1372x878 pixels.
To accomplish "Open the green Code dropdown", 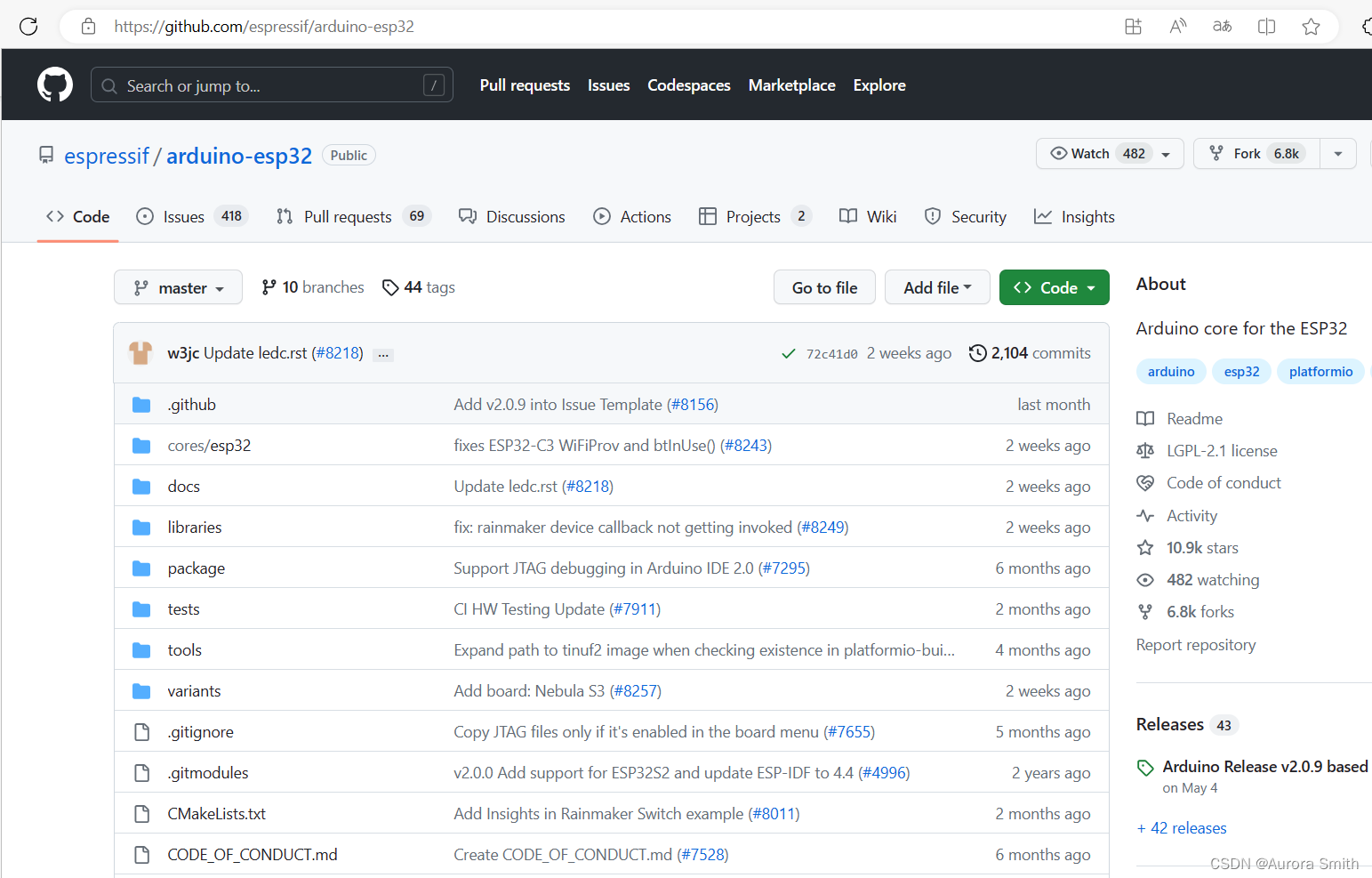I will pos(1055,287).
